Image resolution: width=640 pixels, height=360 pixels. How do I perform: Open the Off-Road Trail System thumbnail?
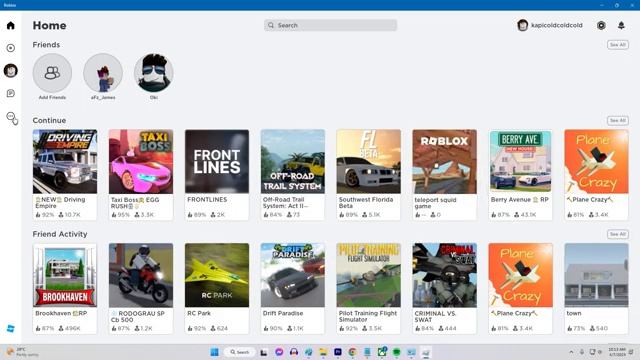[x=293, y=162]
